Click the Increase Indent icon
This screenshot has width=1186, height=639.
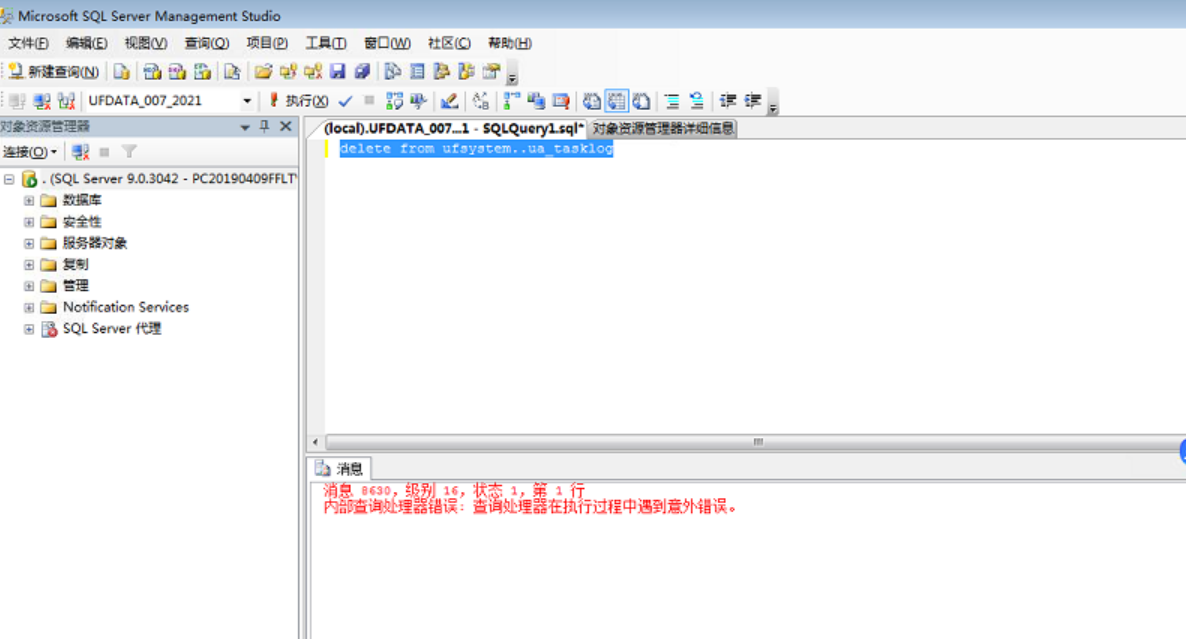tap(753, 101)
